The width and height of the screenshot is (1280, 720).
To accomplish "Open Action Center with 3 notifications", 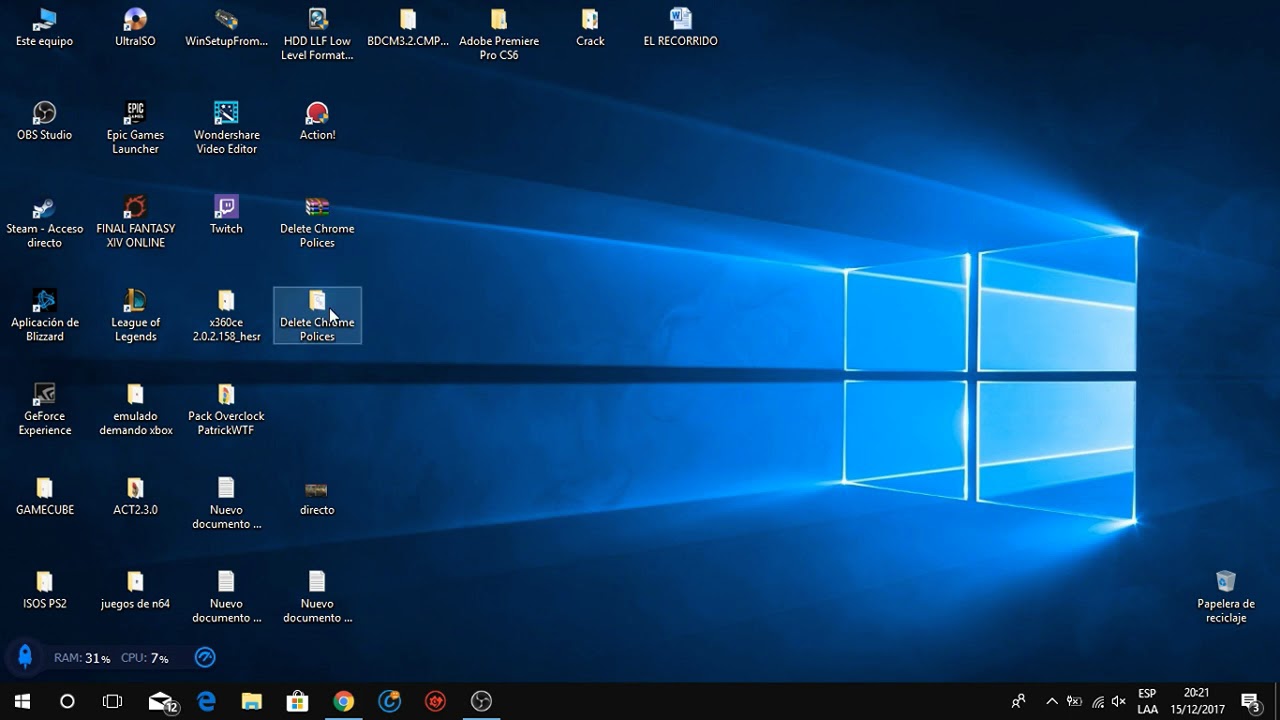I will pos(1250,701).
